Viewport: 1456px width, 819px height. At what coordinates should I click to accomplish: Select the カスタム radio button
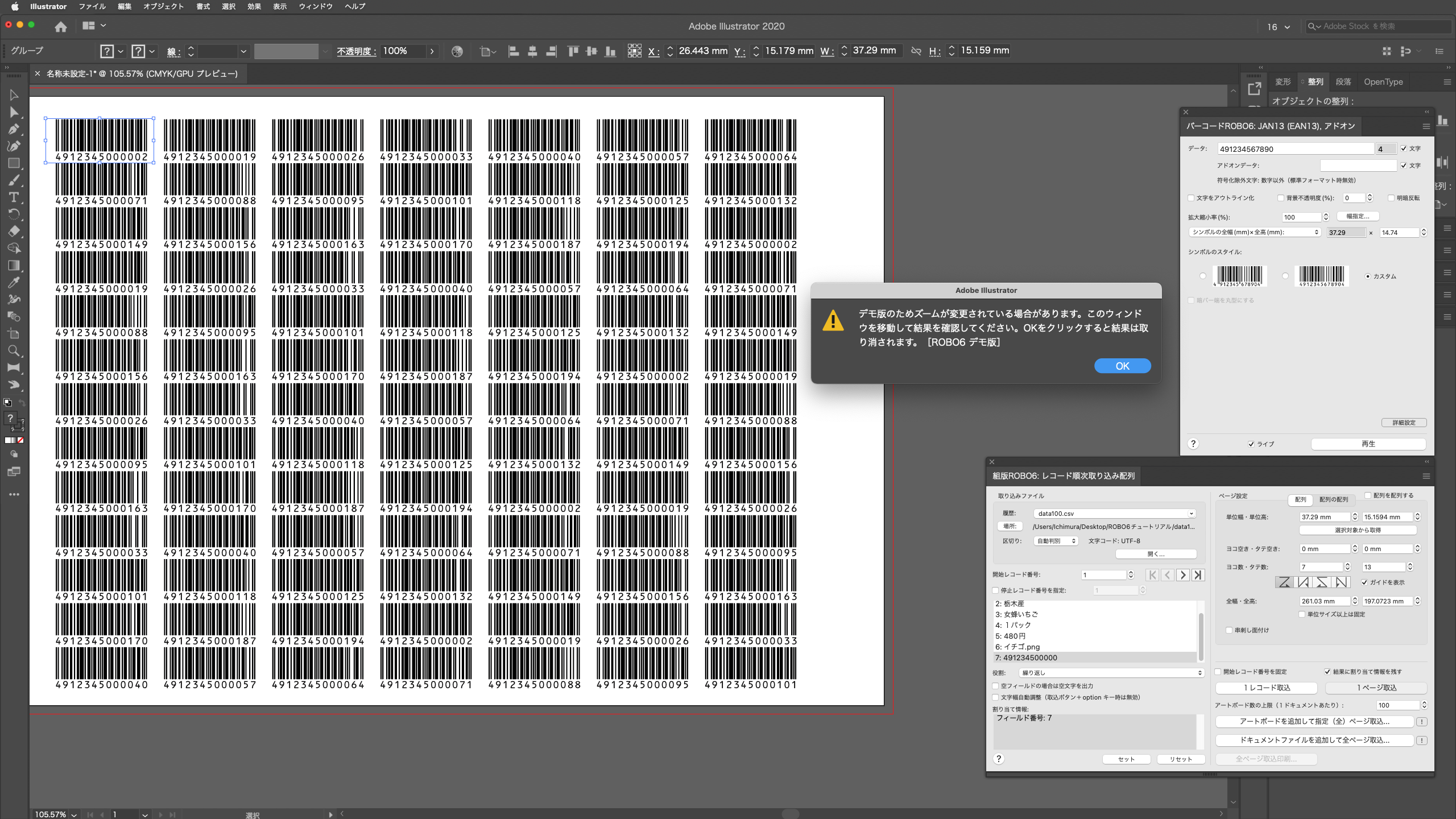1368,276
